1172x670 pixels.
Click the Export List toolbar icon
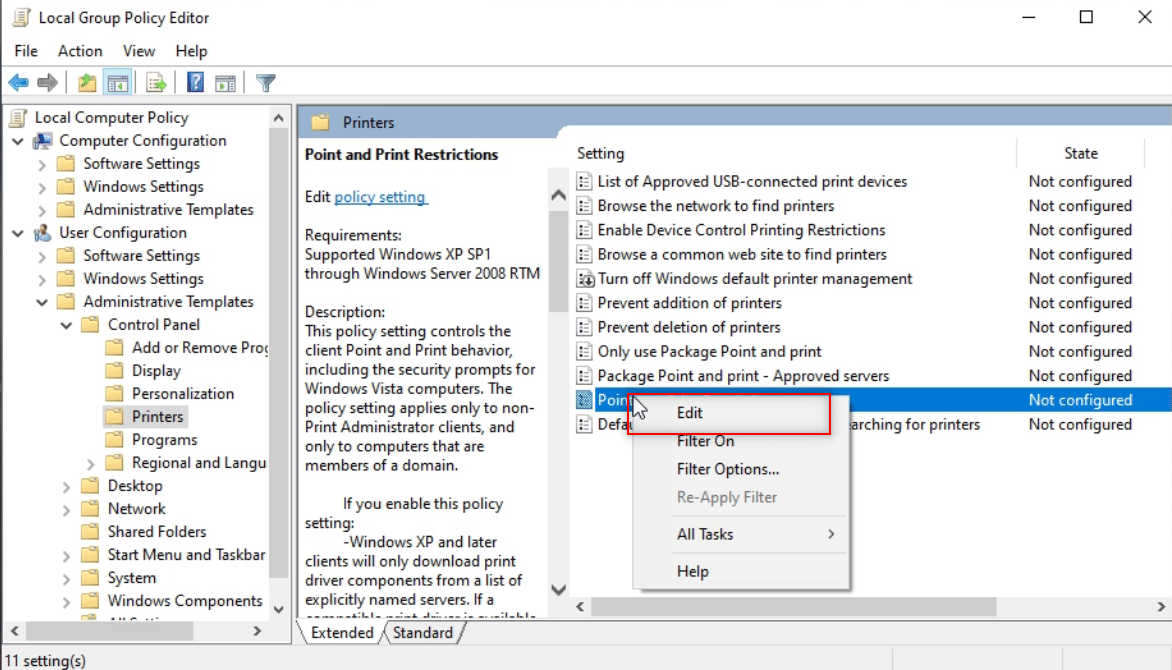(x=156, y=82)
